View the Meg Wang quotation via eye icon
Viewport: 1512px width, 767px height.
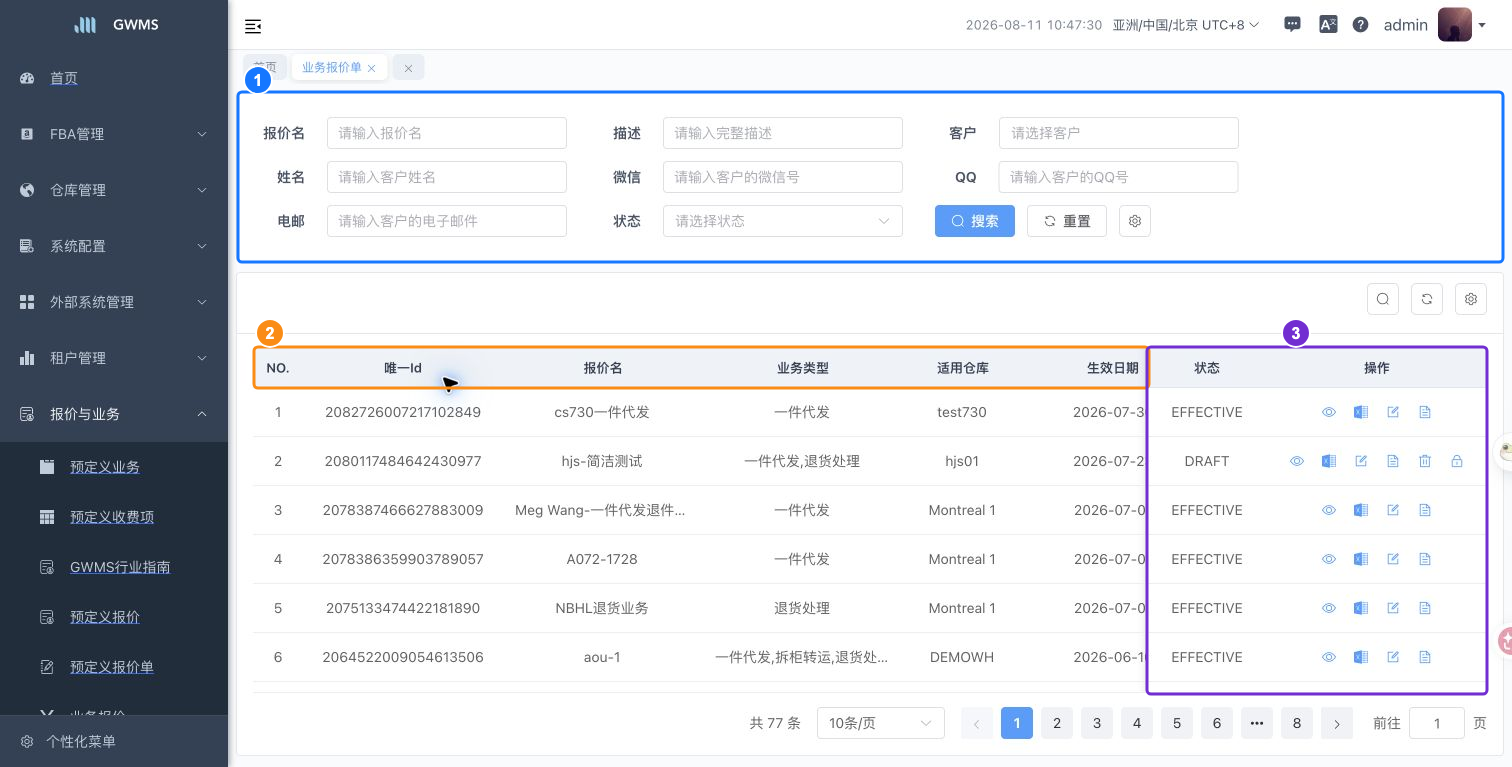click(x=1329, y=510)
